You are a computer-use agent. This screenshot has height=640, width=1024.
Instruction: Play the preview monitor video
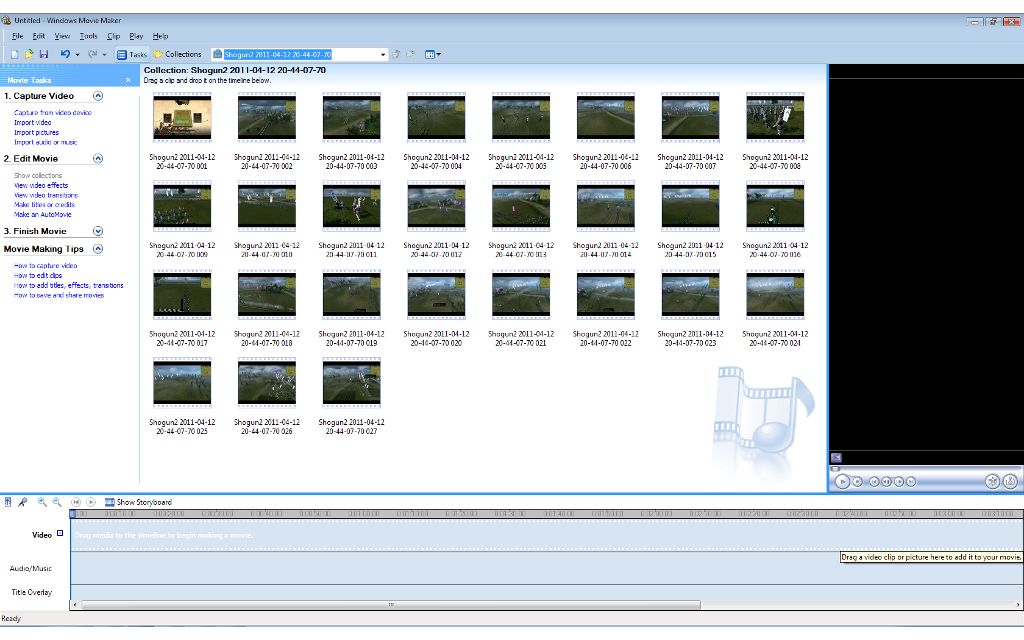coord(842,482)
